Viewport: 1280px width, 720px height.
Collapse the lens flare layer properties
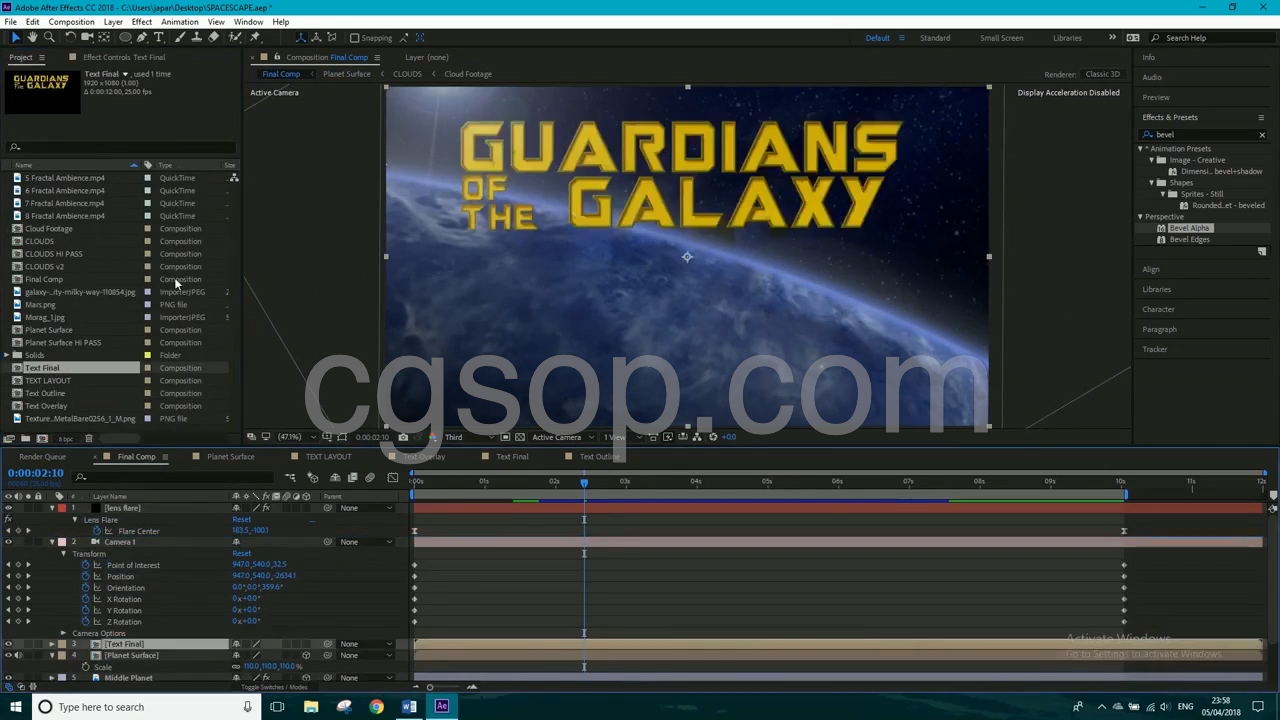52,508
